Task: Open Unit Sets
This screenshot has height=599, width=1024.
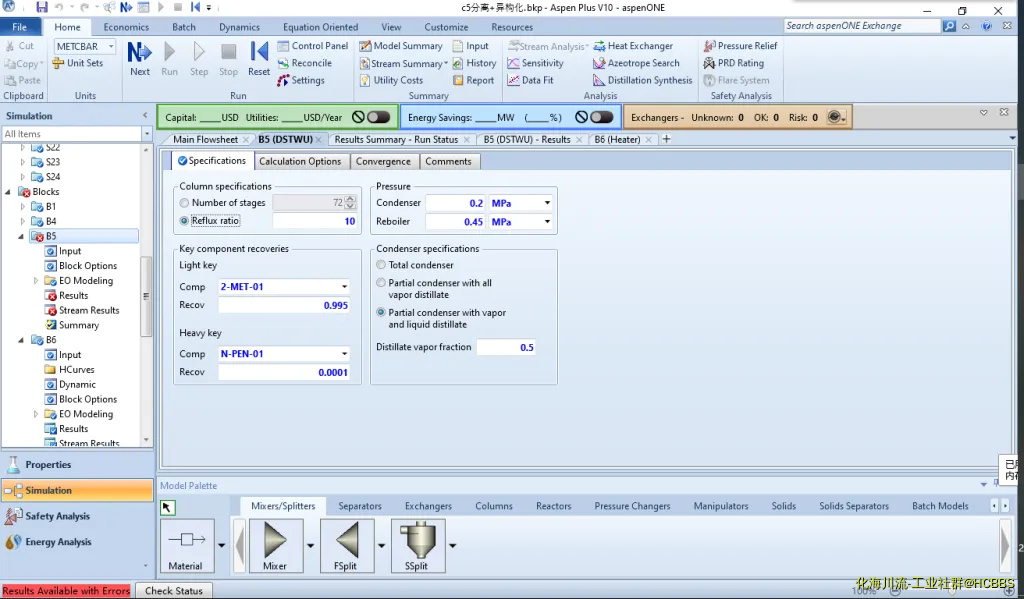Action: [x=78, y=63]
